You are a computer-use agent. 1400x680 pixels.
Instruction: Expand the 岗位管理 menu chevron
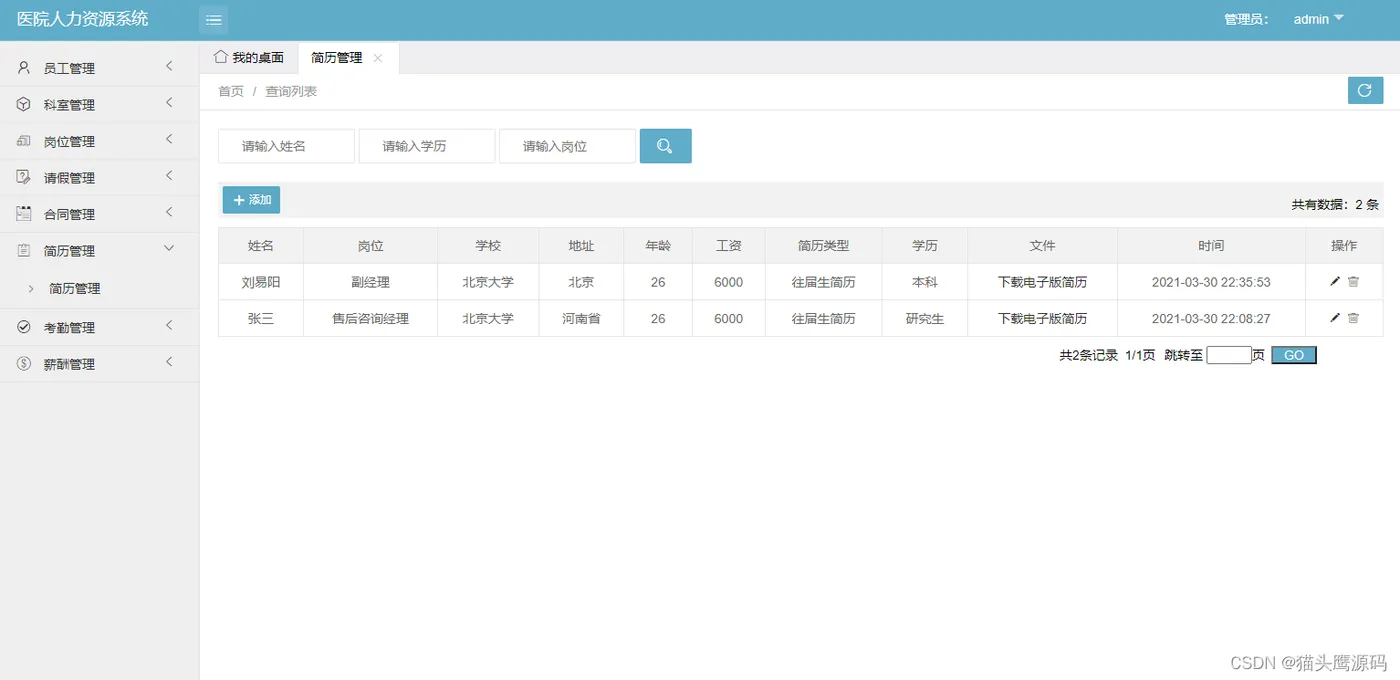tap(169, 139)
